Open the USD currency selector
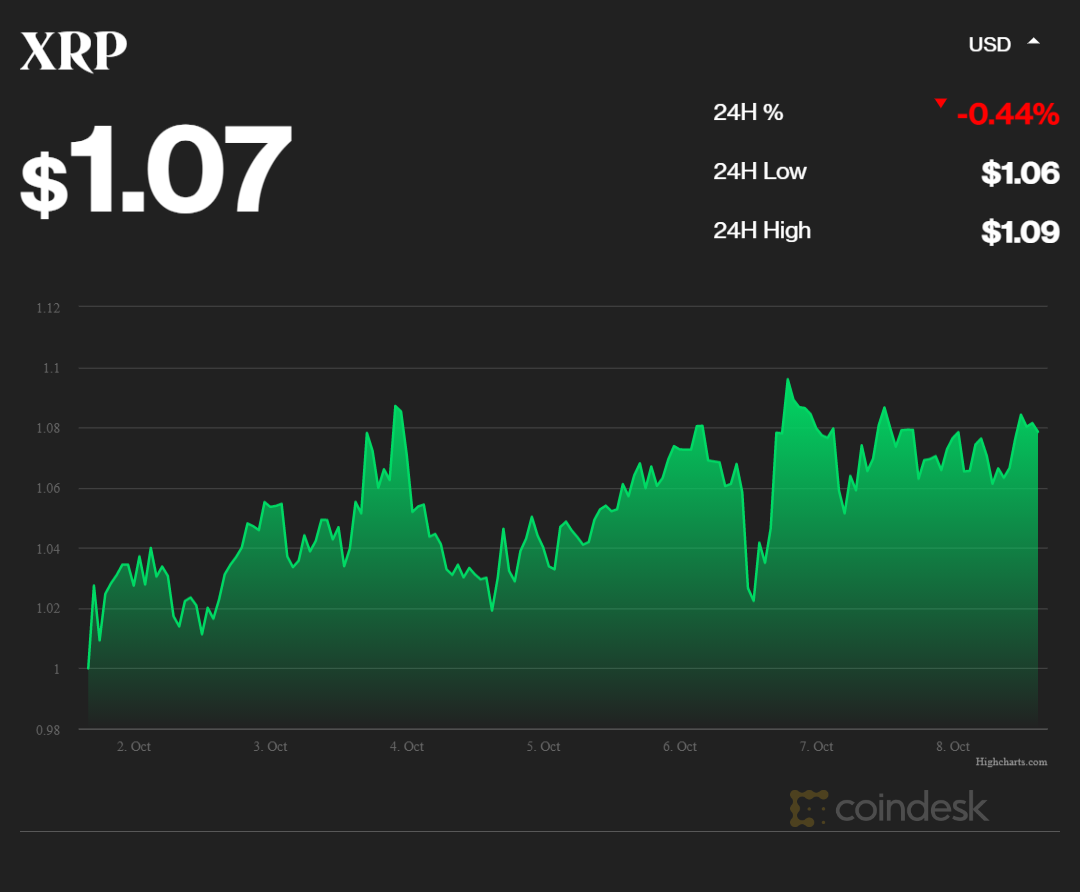 point(990,44)
